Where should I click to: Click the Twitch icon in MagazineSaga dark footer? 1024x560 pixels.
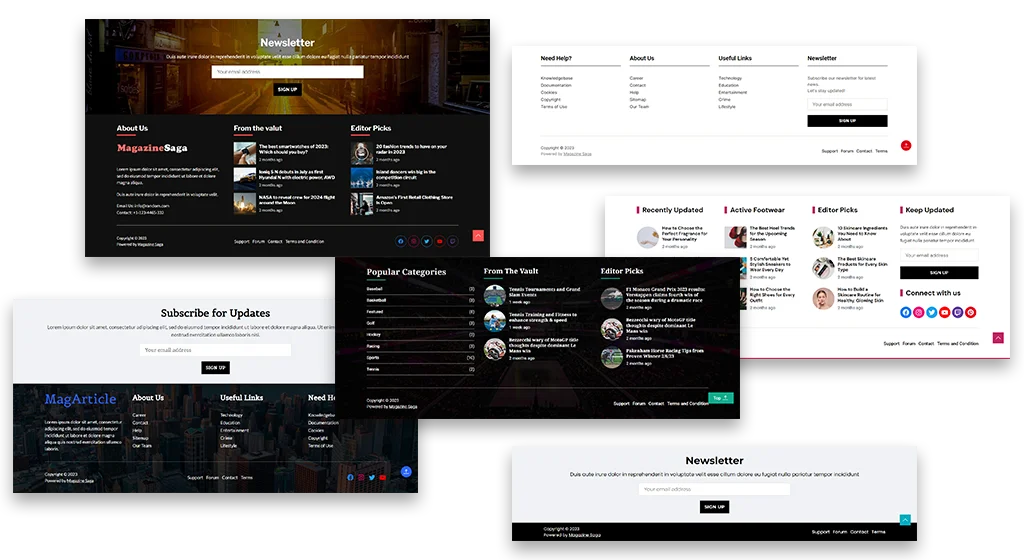tap(452, 241)
